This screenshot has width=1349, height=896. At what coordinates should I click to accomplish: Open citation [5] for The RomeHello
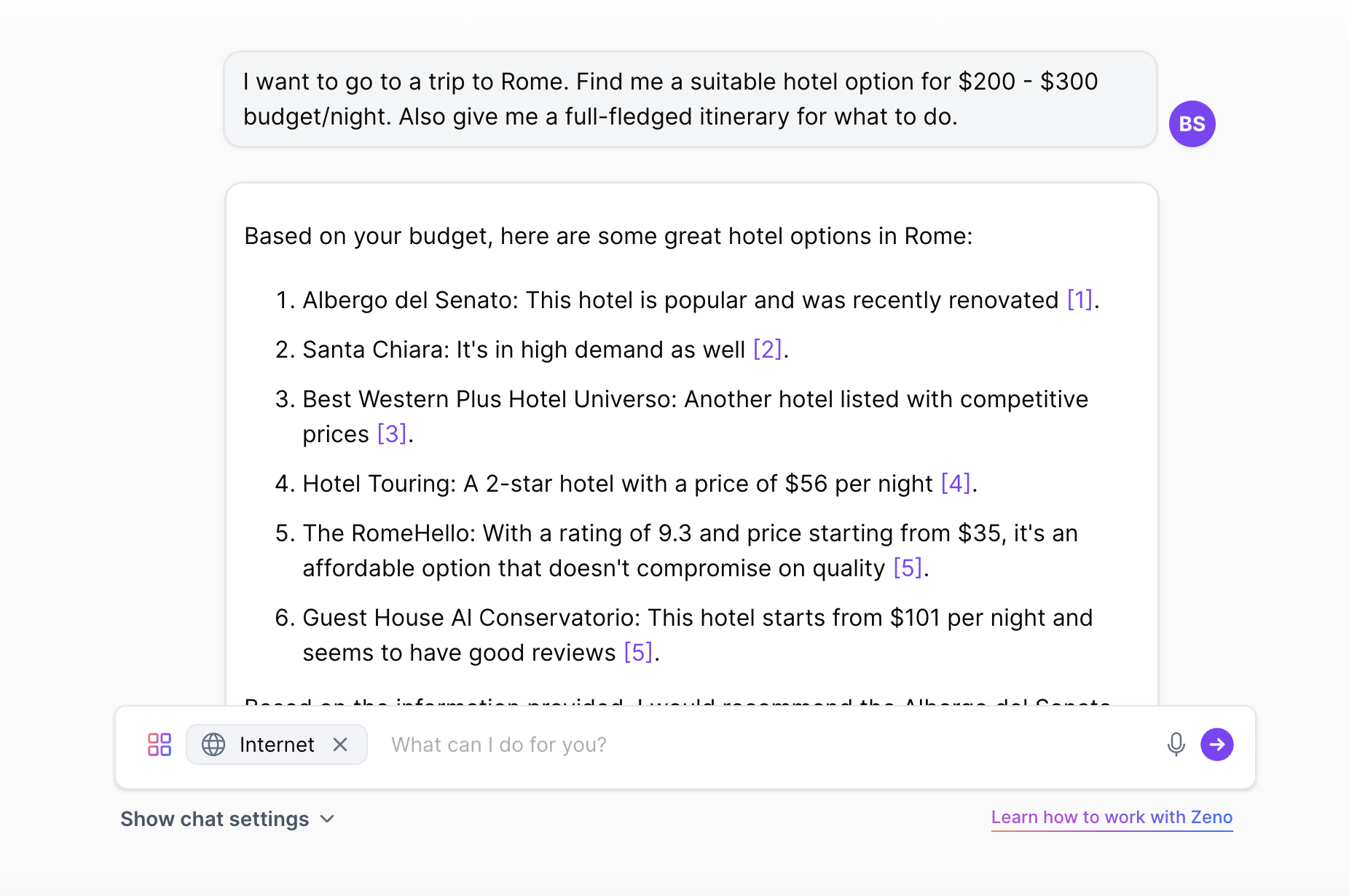point(908,568)
